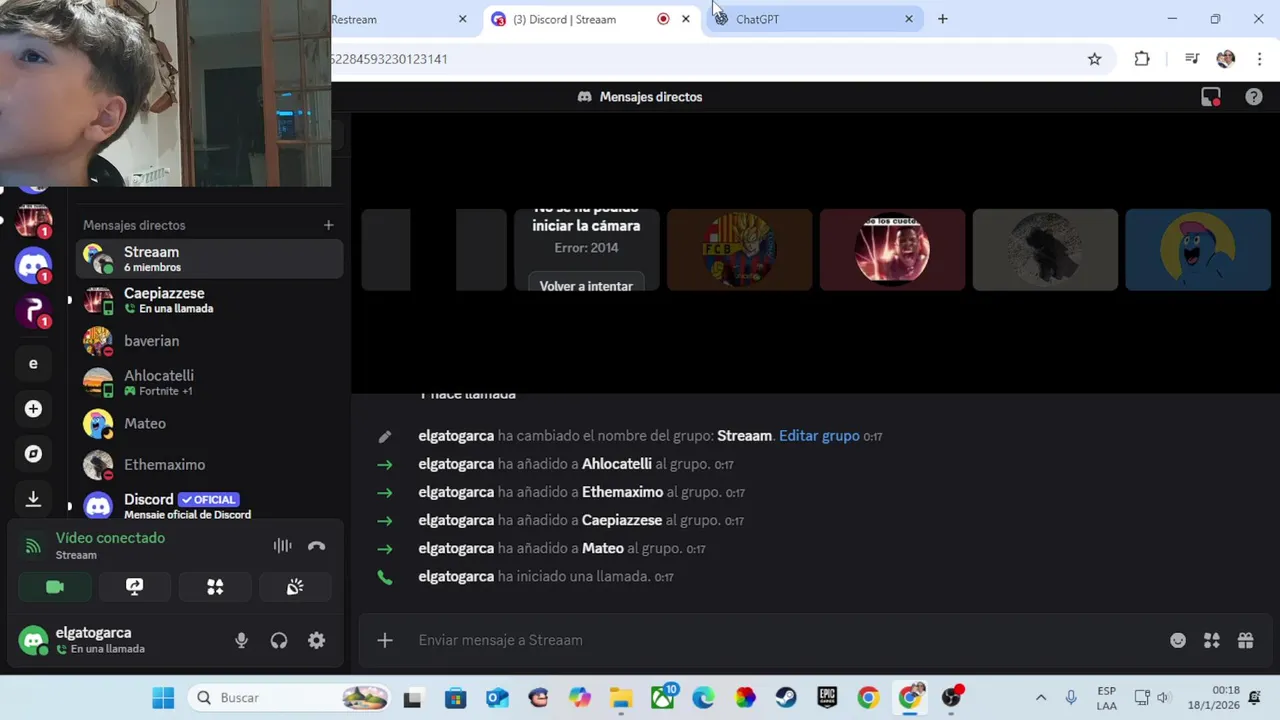This screenshot has width=1280, height=720.
Task: Deafen audio with the headphones icon
Action: 279,641
